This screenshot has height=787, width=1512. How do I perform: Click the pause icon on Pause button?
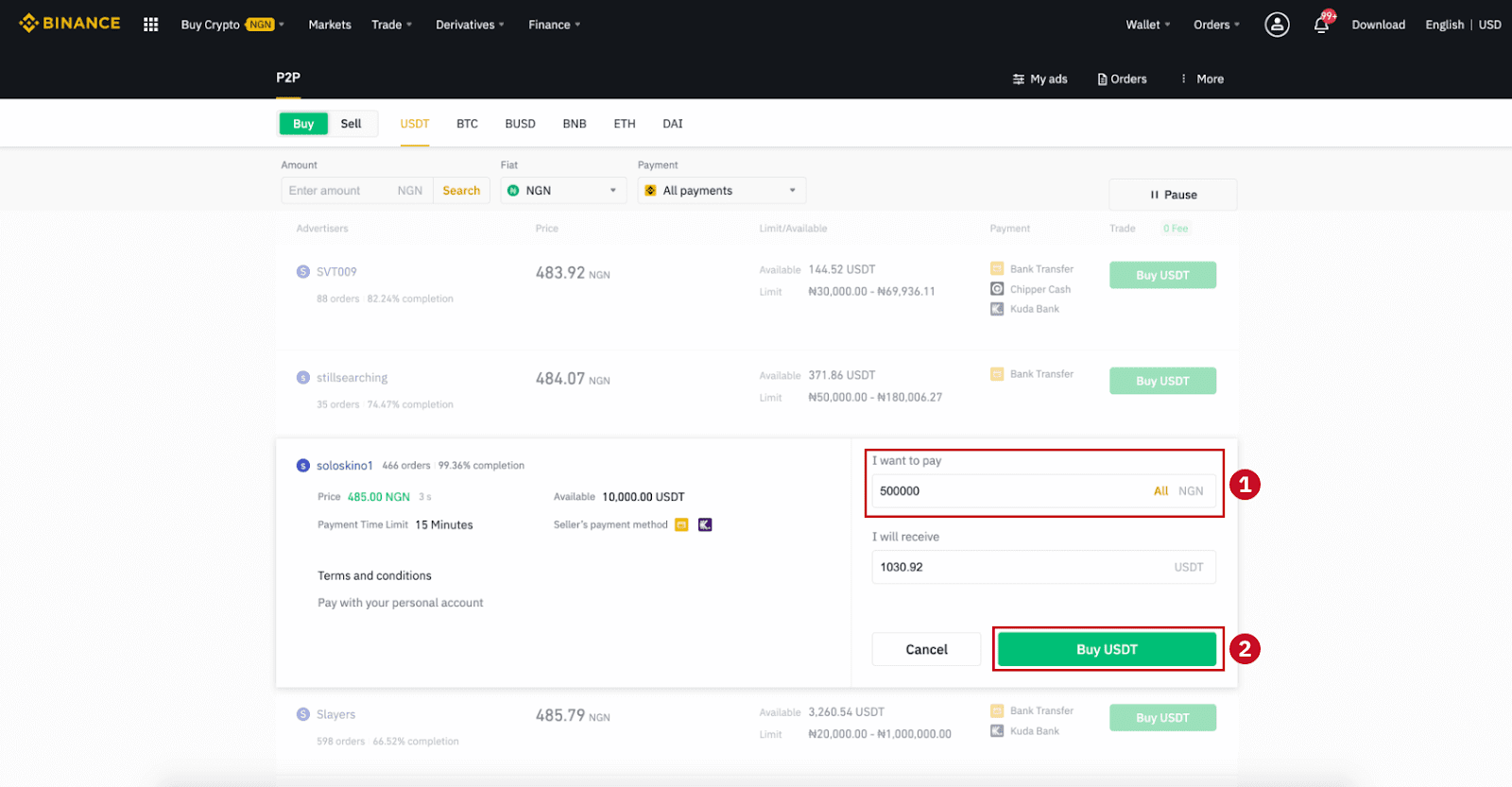point(1155,195)
